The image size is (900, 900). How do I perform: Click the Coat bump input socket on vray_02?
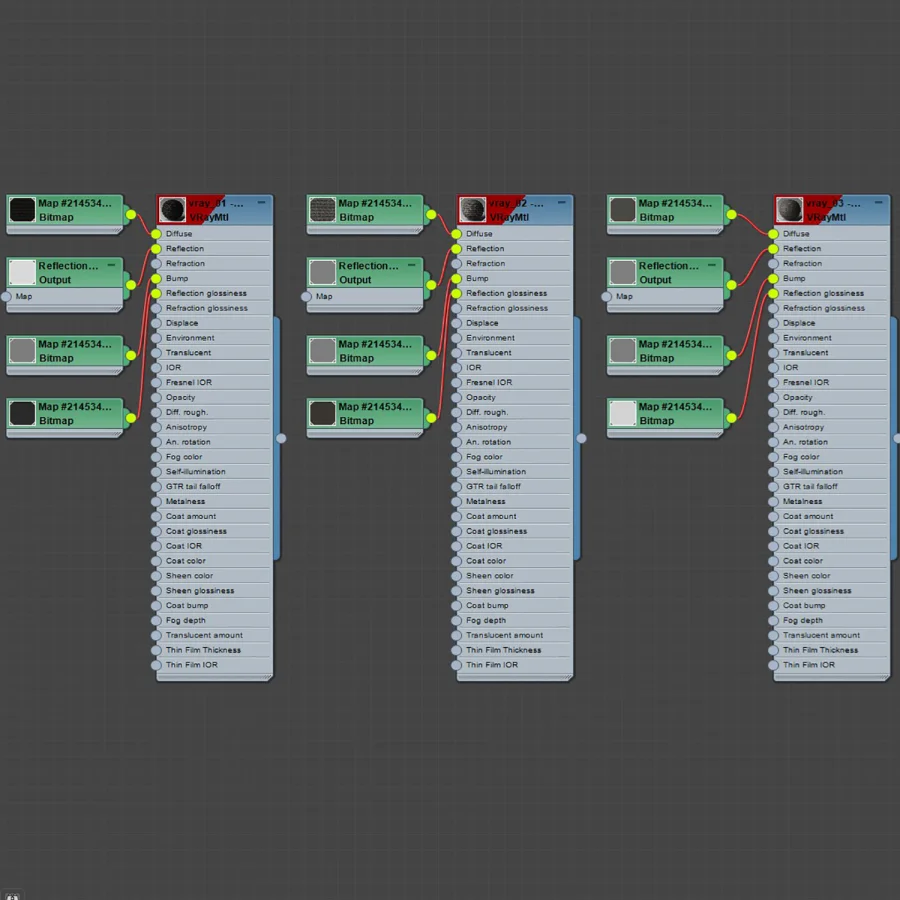coord(456,606)
